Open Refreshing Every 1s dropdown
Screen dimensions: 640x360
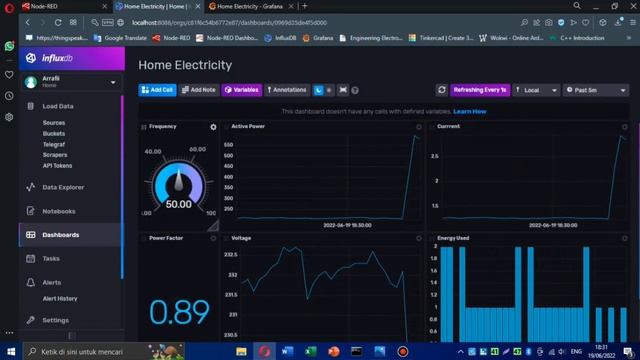click(480, 90)
